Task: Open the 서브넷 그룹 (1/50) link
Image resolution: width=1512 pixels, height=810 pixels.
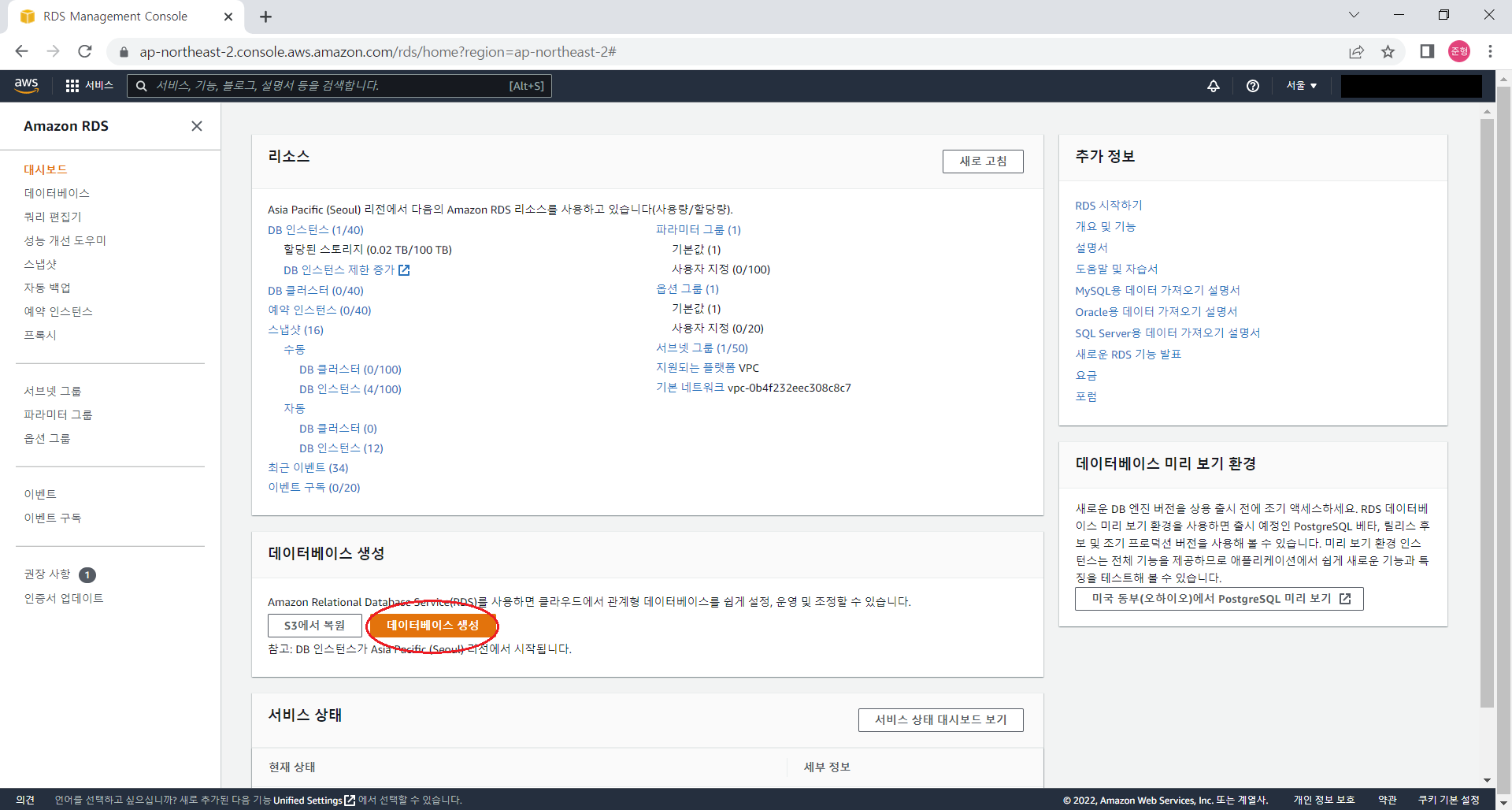Action: click(702, 348)
